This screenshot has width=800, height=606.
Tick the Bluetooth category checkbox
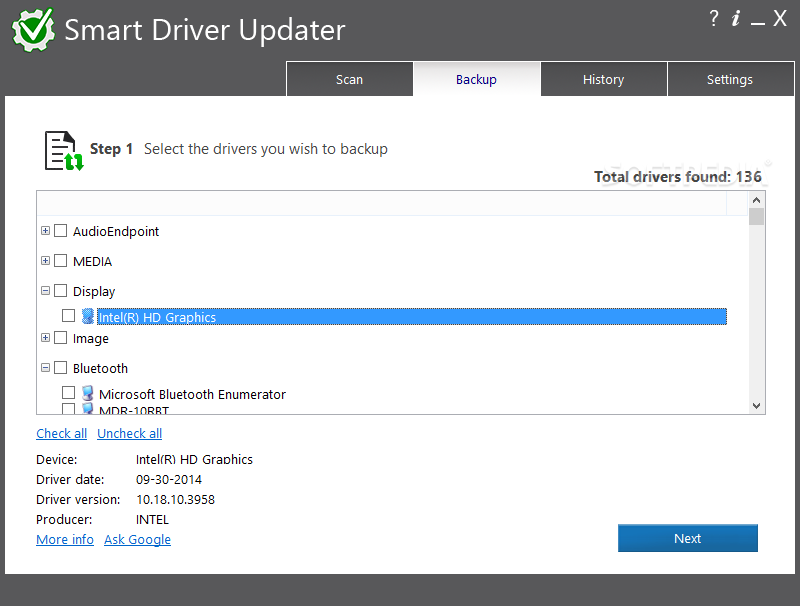61,367
